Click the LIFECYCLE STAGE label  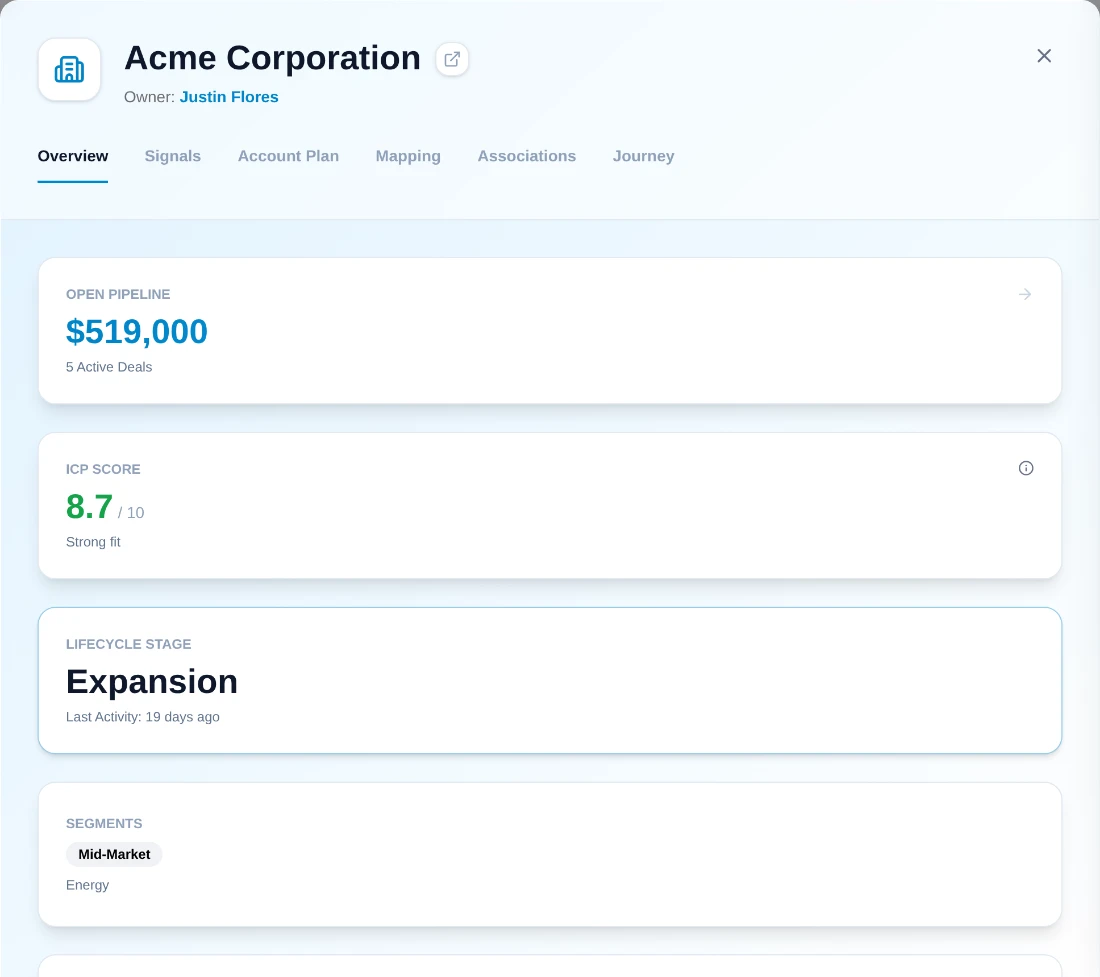(x=128, y=644)
